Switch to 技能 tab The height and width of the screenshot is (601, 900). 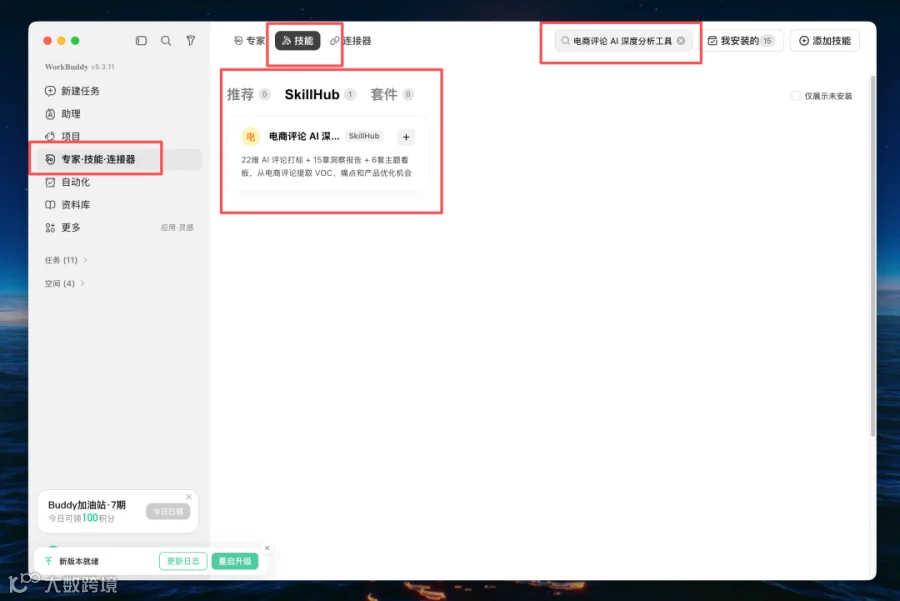(x=297, y=41)
